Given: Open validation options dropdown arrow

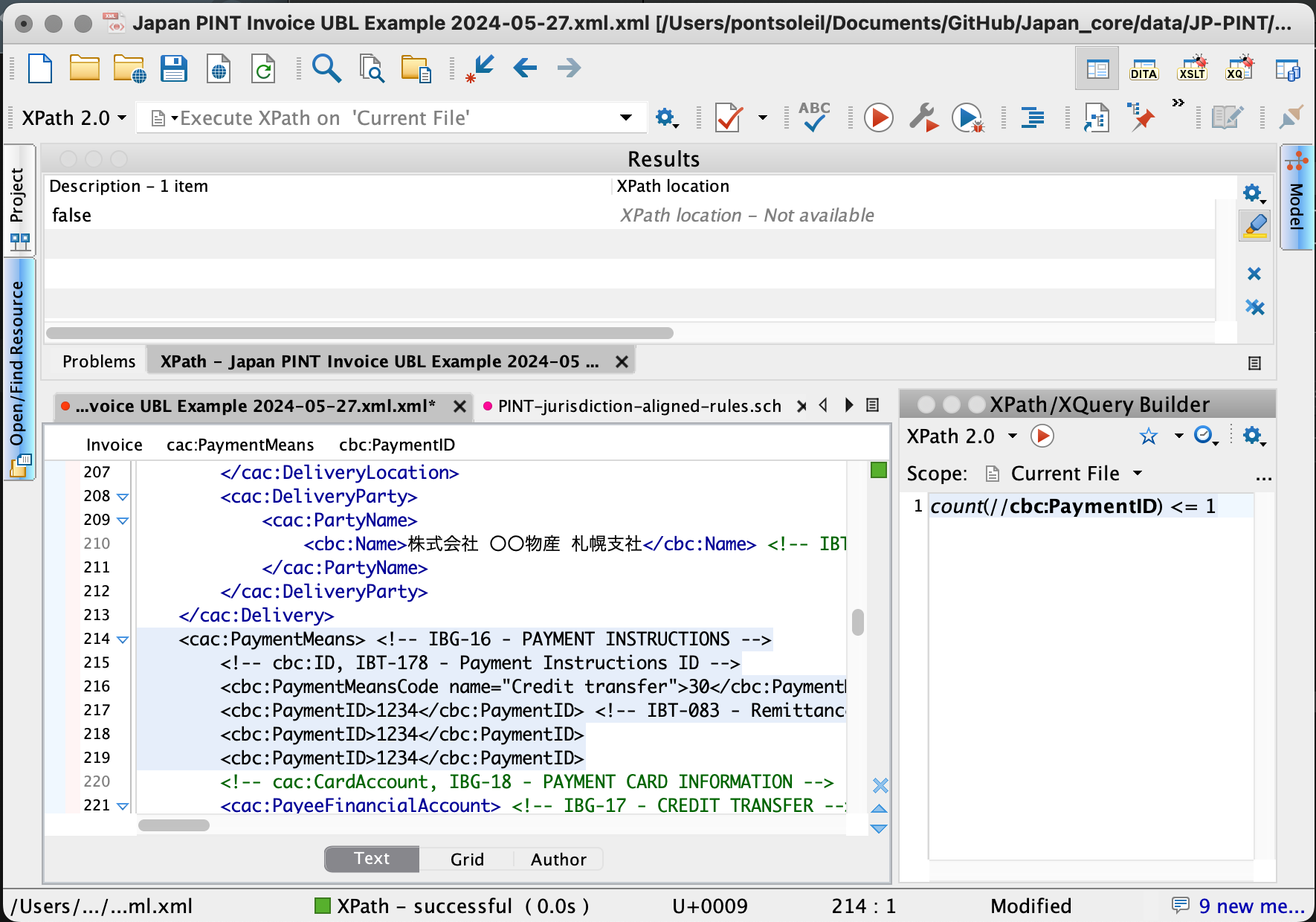Looking at the screenshot, I should point(763,117).
